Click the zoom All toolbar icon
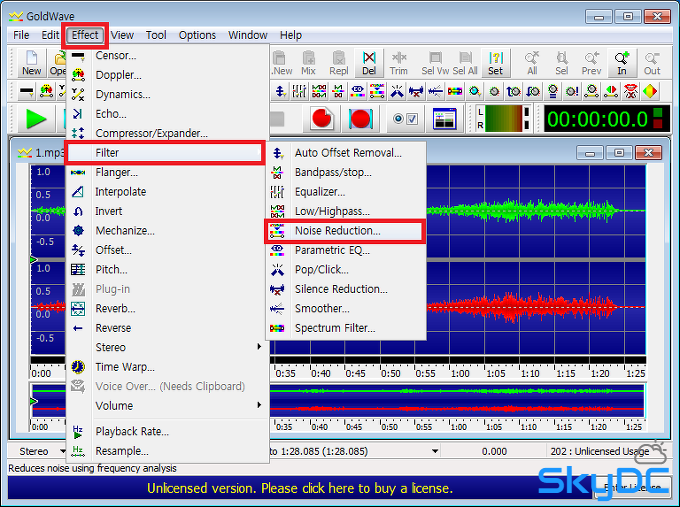 (x=532, y=63)
